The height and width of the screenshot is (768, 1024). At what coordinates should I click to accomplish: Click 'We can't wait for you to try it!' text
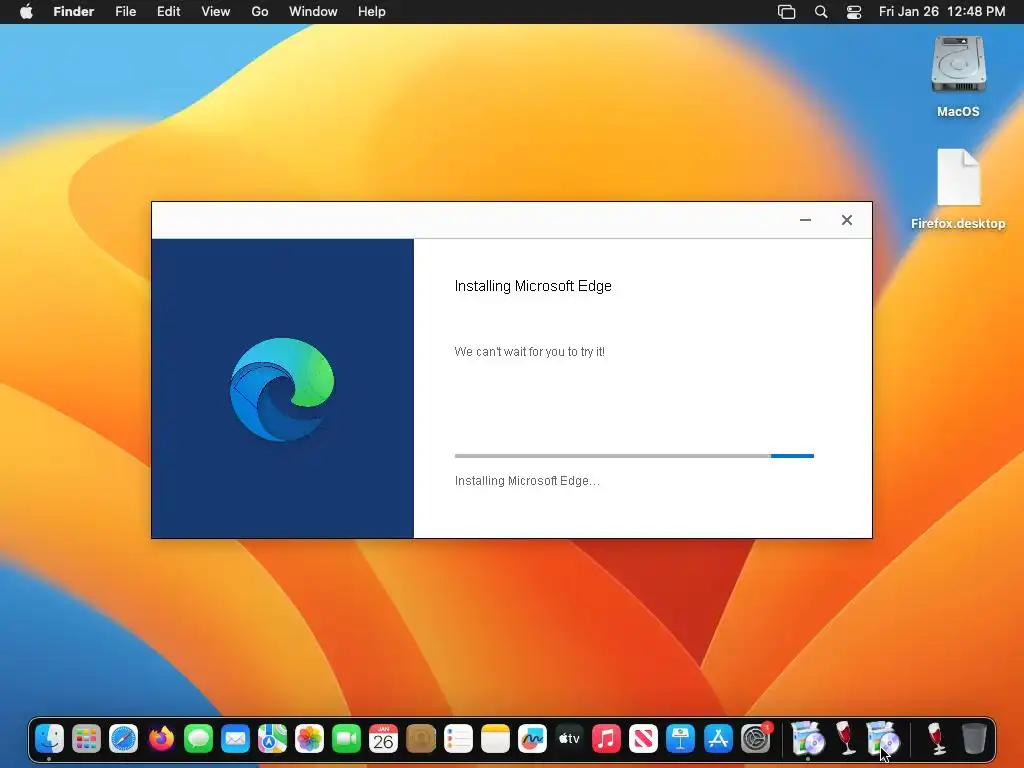(530, 351)
